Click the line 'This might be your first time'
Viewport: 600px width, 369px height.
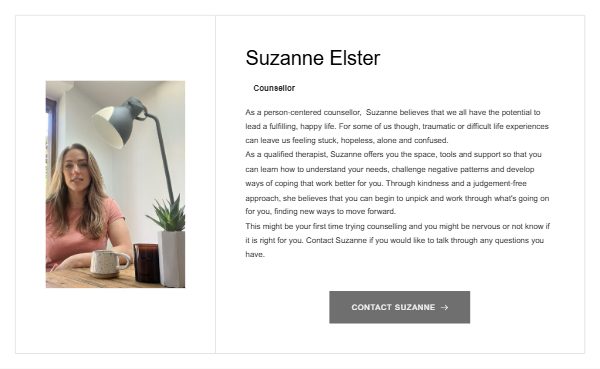(398, 226)
